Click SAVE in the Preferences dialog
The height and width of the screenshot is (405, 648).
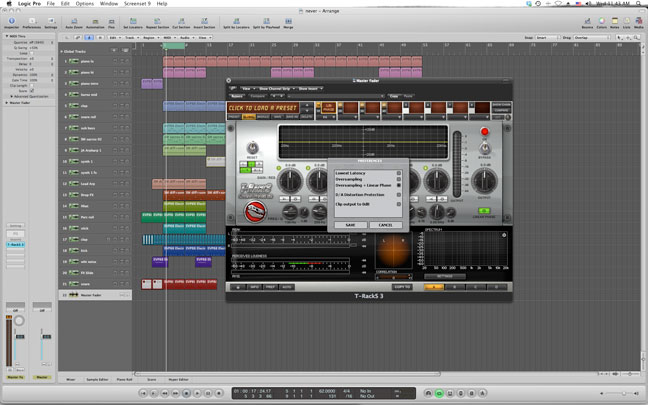point(350,225)
